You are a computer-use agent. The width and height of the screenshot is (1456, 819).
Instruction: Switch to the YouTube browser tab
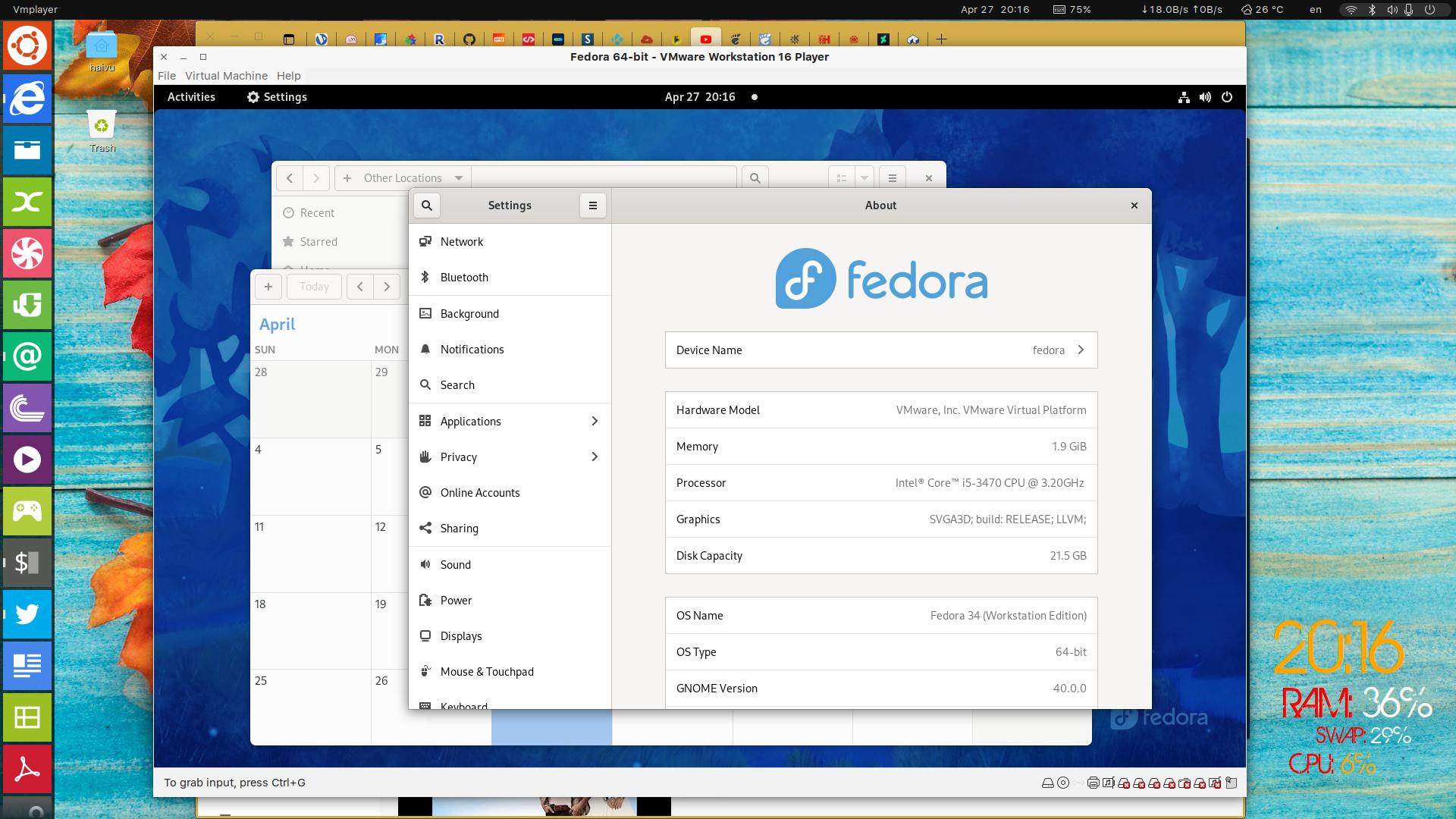point(706,39)
